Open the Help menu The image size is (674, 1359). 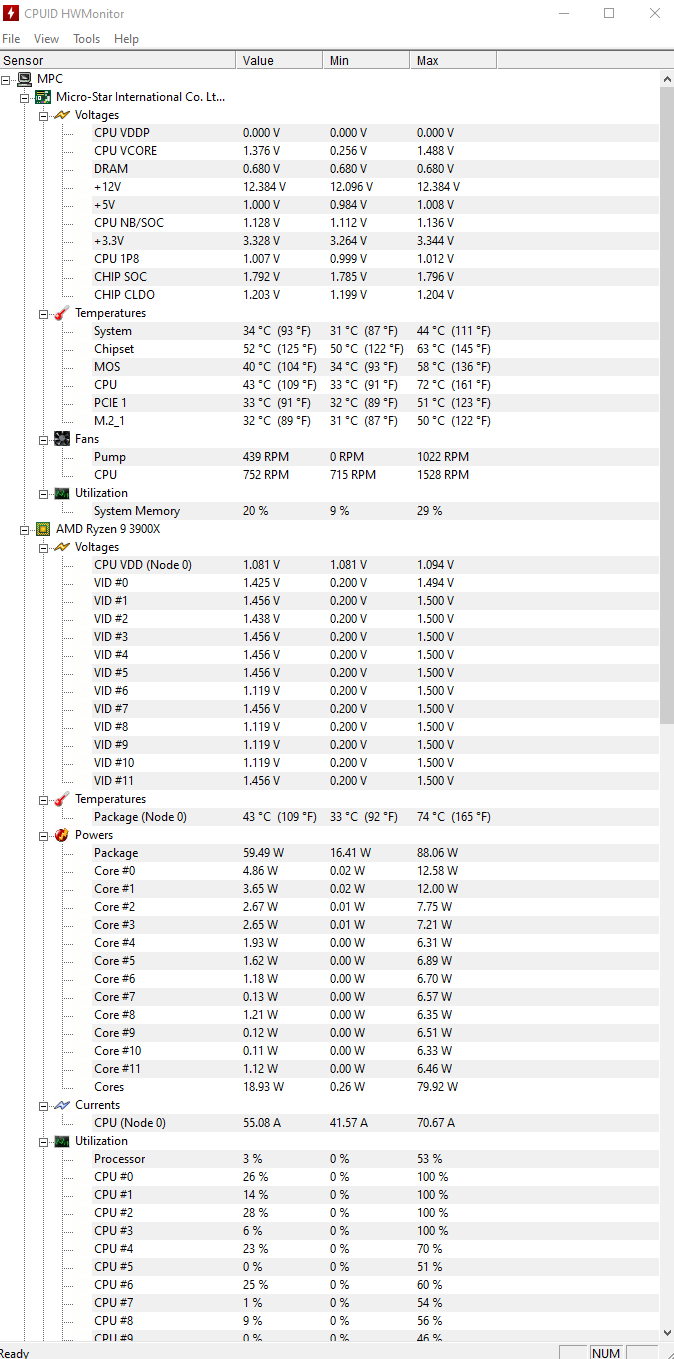coord(127,39)
